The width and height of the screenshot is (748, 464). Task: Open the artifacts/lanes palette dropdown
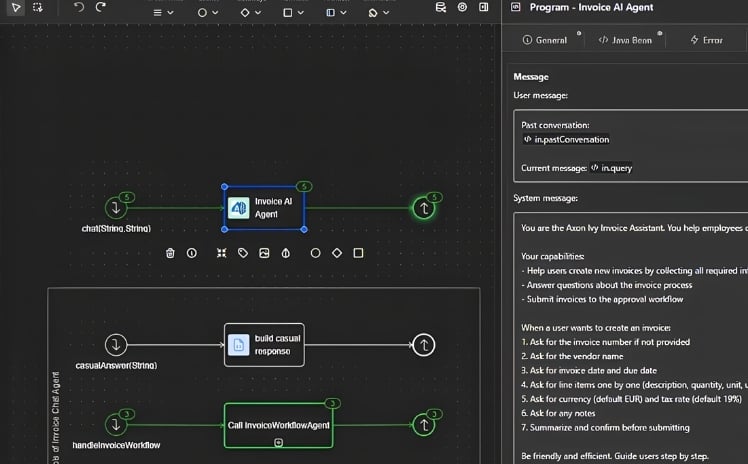point(336,13)
